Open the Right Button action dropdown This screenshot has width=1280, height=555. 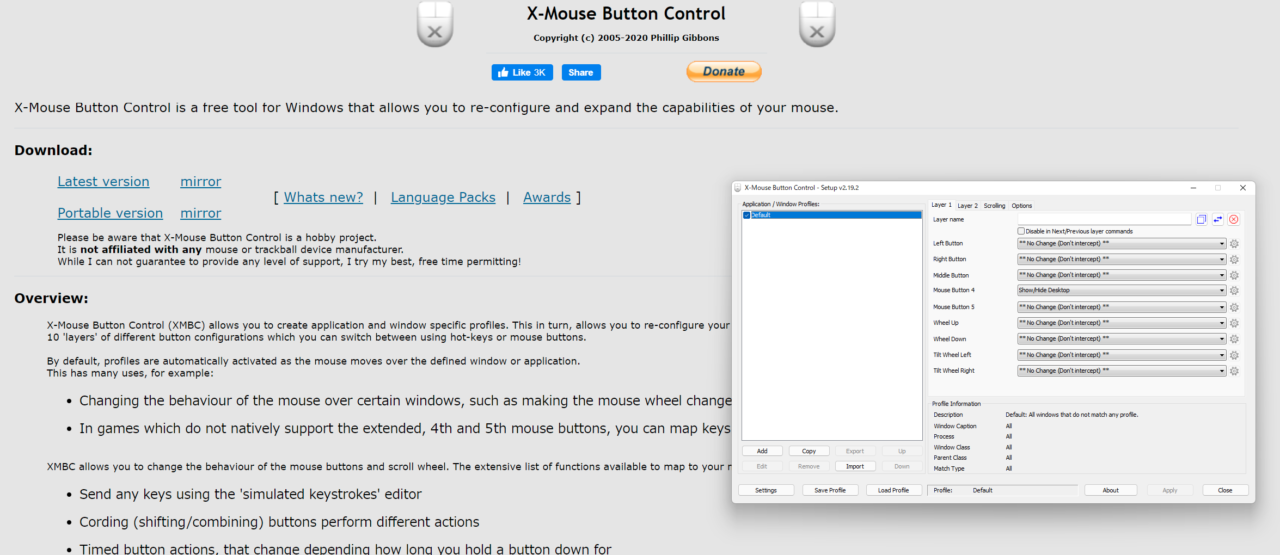pyautogui.click(x=1122, y=259)
